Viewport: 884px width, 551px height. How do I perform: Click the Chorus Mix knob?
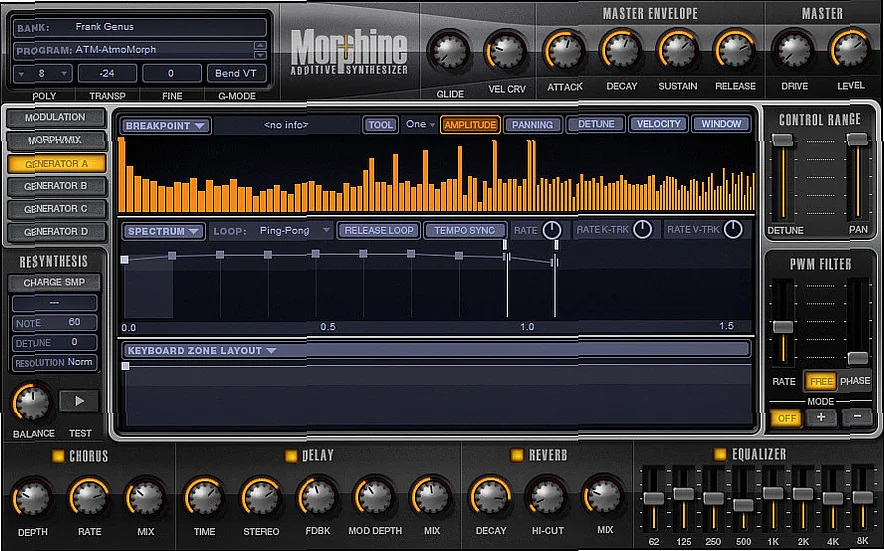click(x=145, y=498)
